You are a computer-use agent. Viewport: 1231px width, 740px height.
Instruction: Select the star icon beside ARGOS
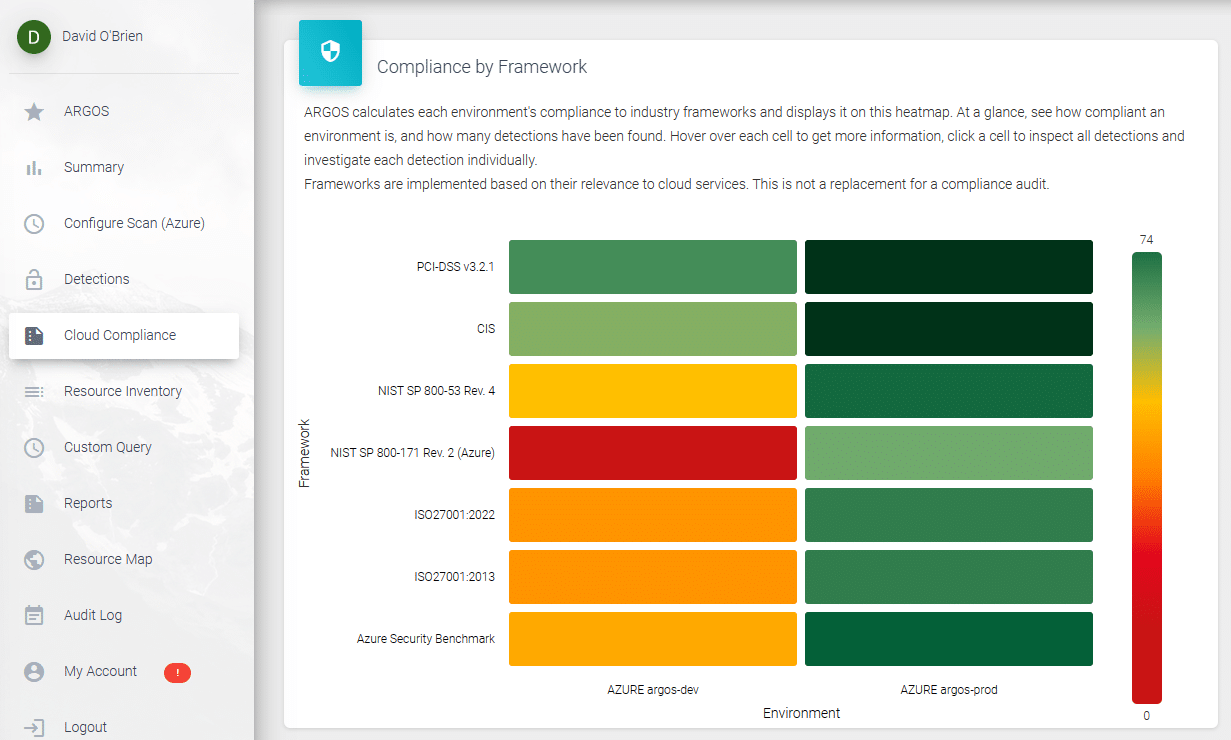pyautogui.click(x=31, y=111)
